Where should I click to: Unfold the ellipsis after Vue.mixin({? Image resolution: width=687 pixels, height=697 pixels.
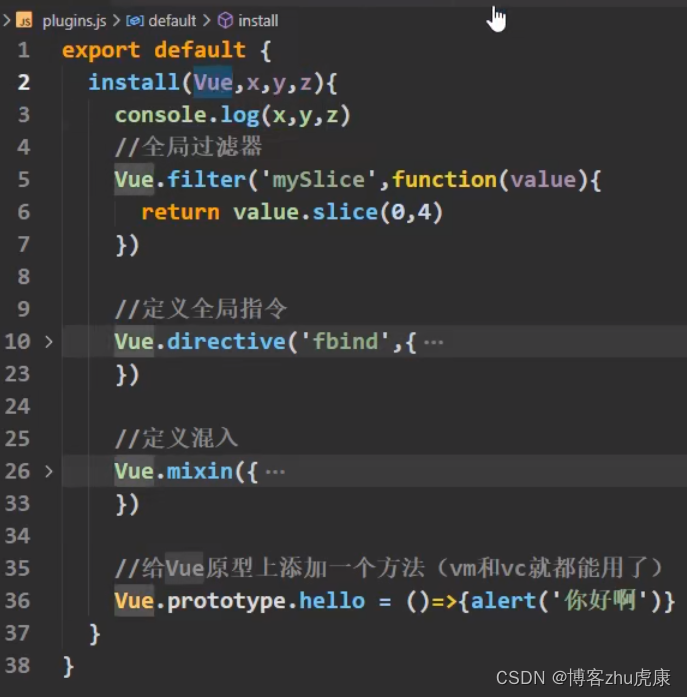tap(275, 472)
